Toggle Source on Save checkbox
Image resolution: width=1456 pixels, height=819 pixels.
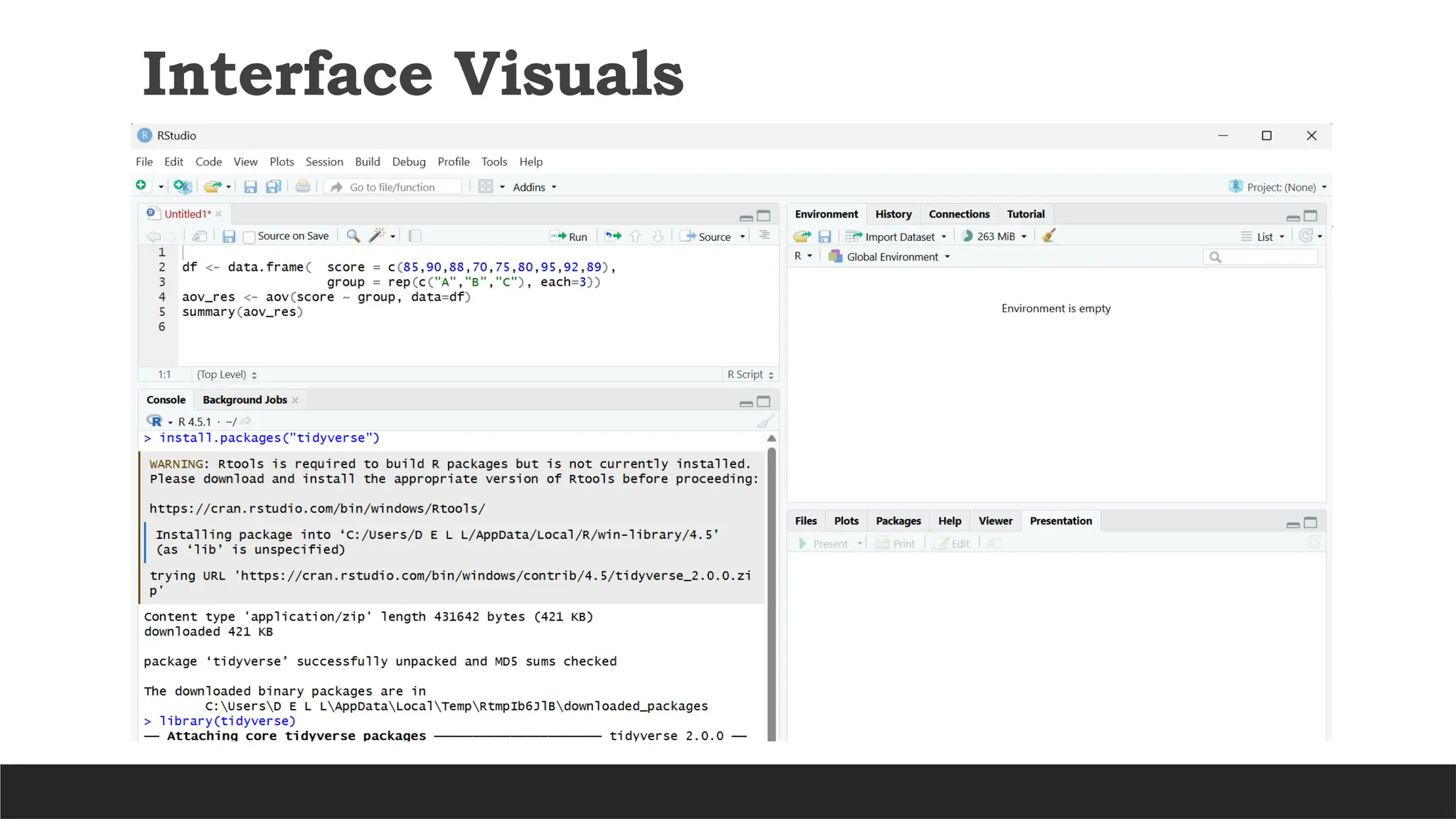pos(249,237)
